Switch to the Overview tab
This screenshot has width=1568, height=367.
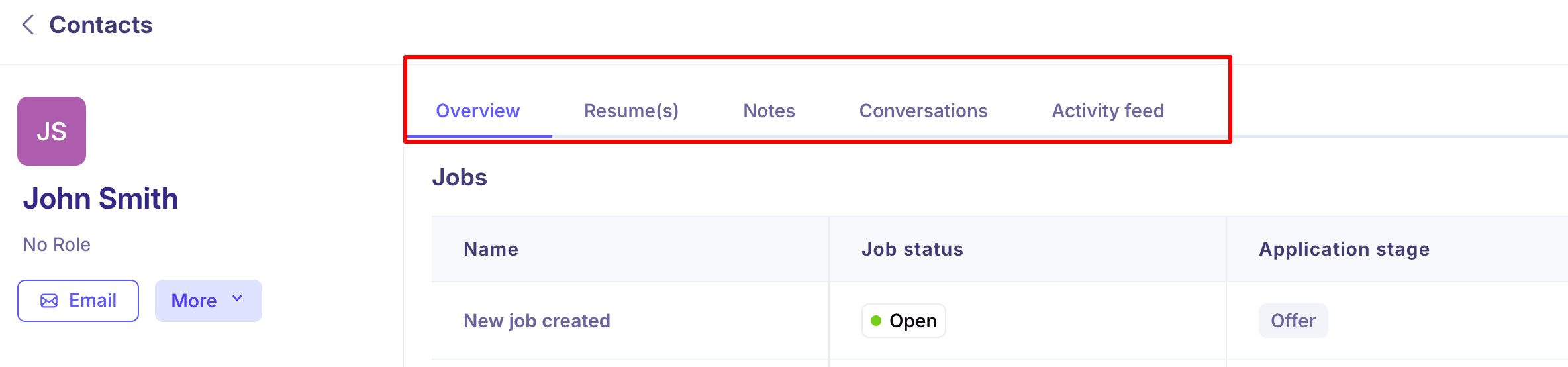[478, 111]
